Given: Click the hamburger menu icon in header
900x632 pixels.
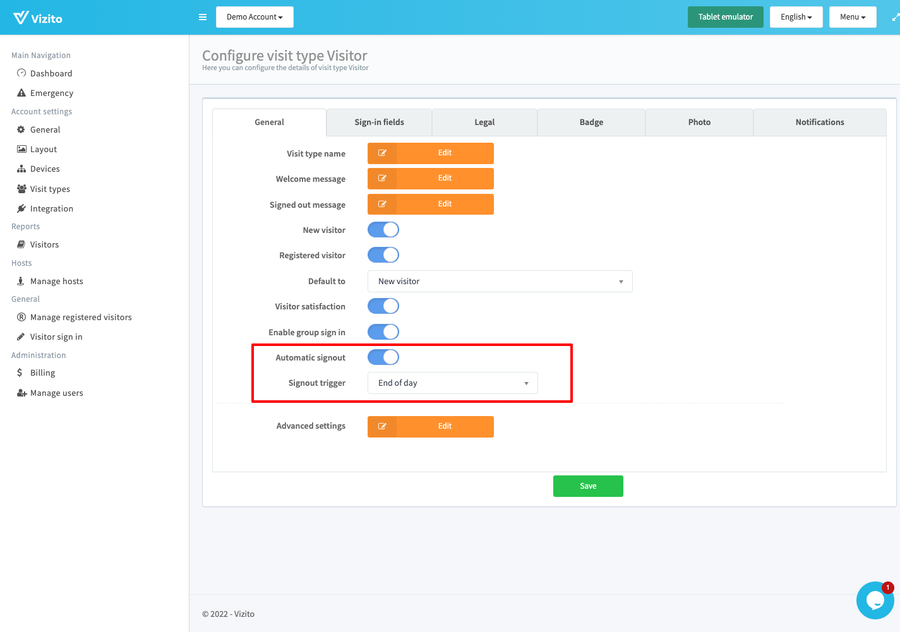Looking at the screenshot, I should tap(202, 17).
